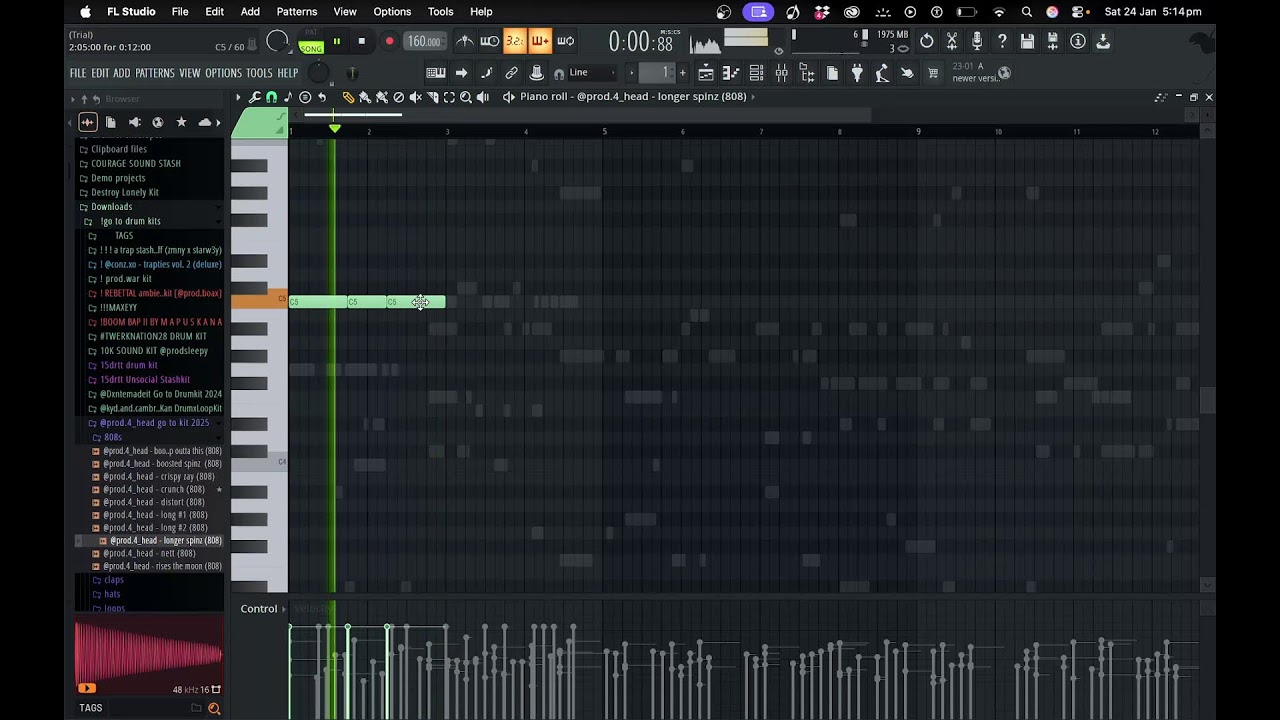Select @prod.4_head - crispy ray (808) sample
Viewport: 1280px width, 720px height.
158,477
